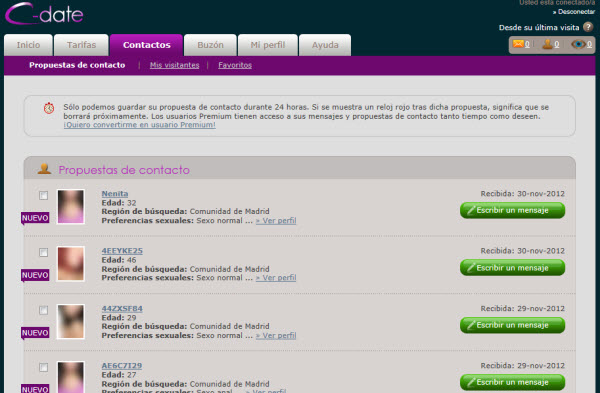Click the NUEVO badge for Nenita
600x393 pixels.
click(x=35, y=218)
